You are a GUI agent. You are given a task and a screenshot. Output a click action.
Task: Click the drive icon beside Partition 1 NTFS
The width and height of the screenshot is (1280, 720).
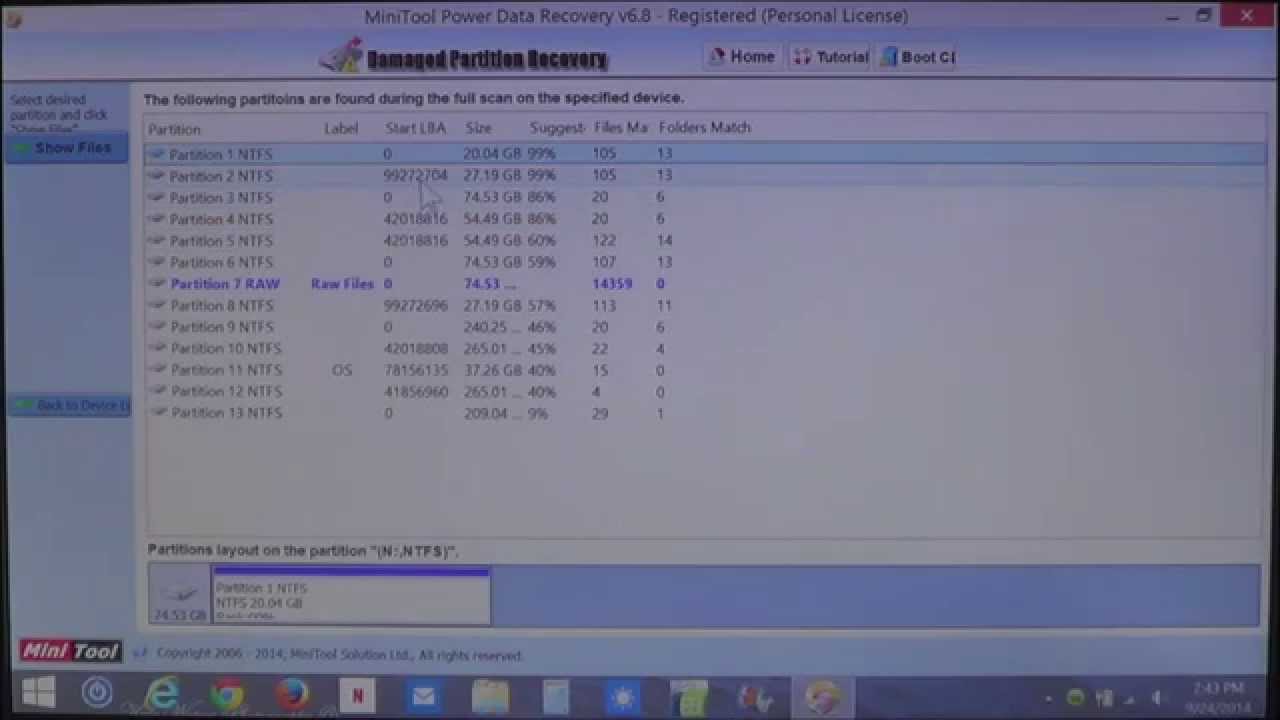(x=157, y=155)
